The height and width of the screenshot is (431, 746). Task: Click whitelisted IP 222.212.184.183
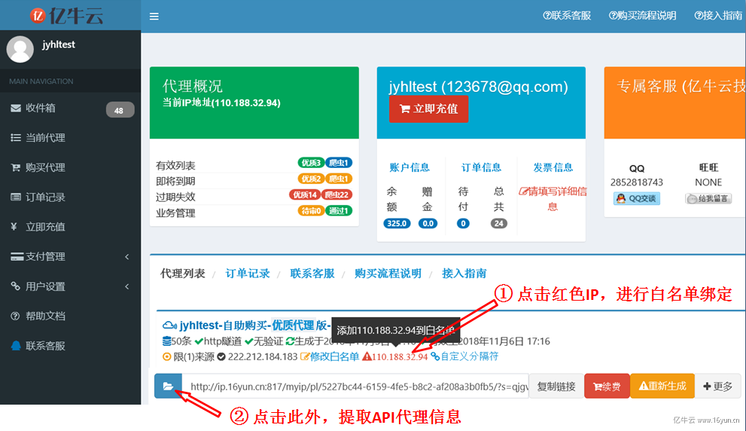tap(262, 356)
